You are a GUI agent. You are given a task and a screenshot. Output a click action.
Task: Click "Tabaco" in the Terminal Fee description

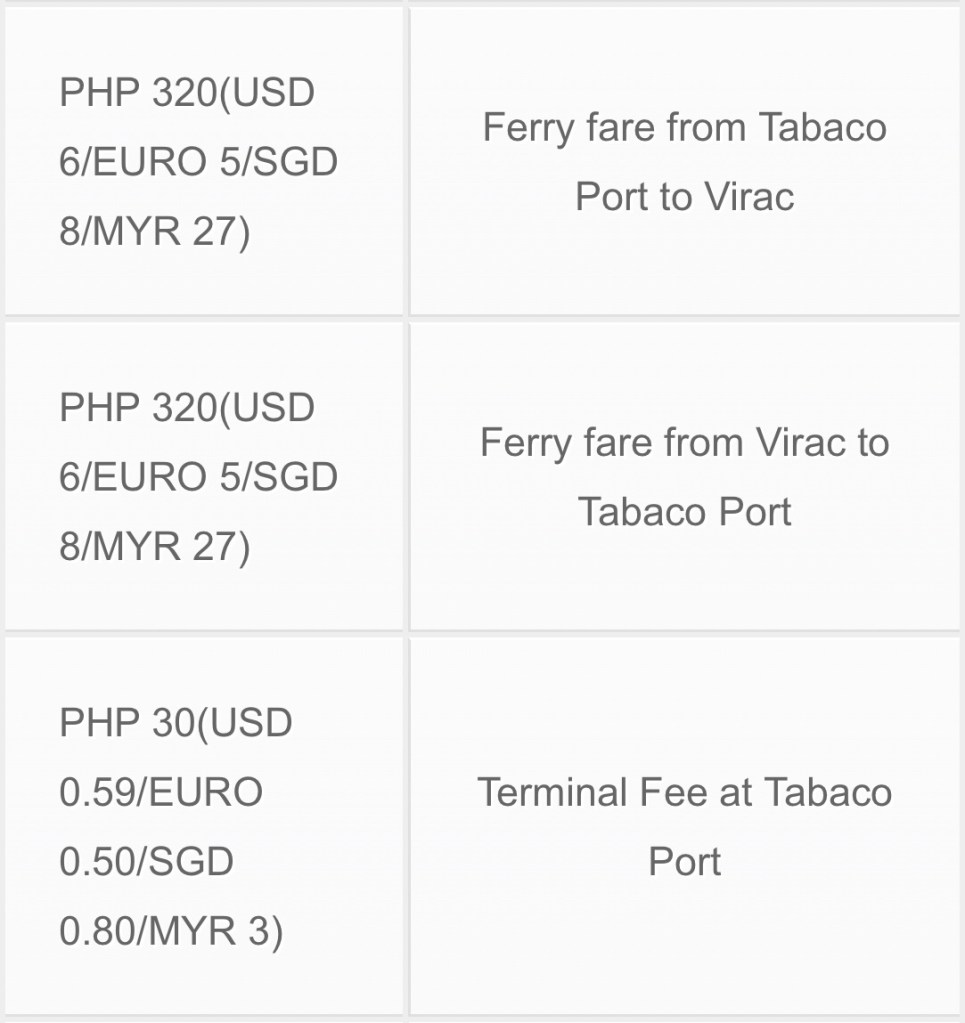tap(827, 792)
